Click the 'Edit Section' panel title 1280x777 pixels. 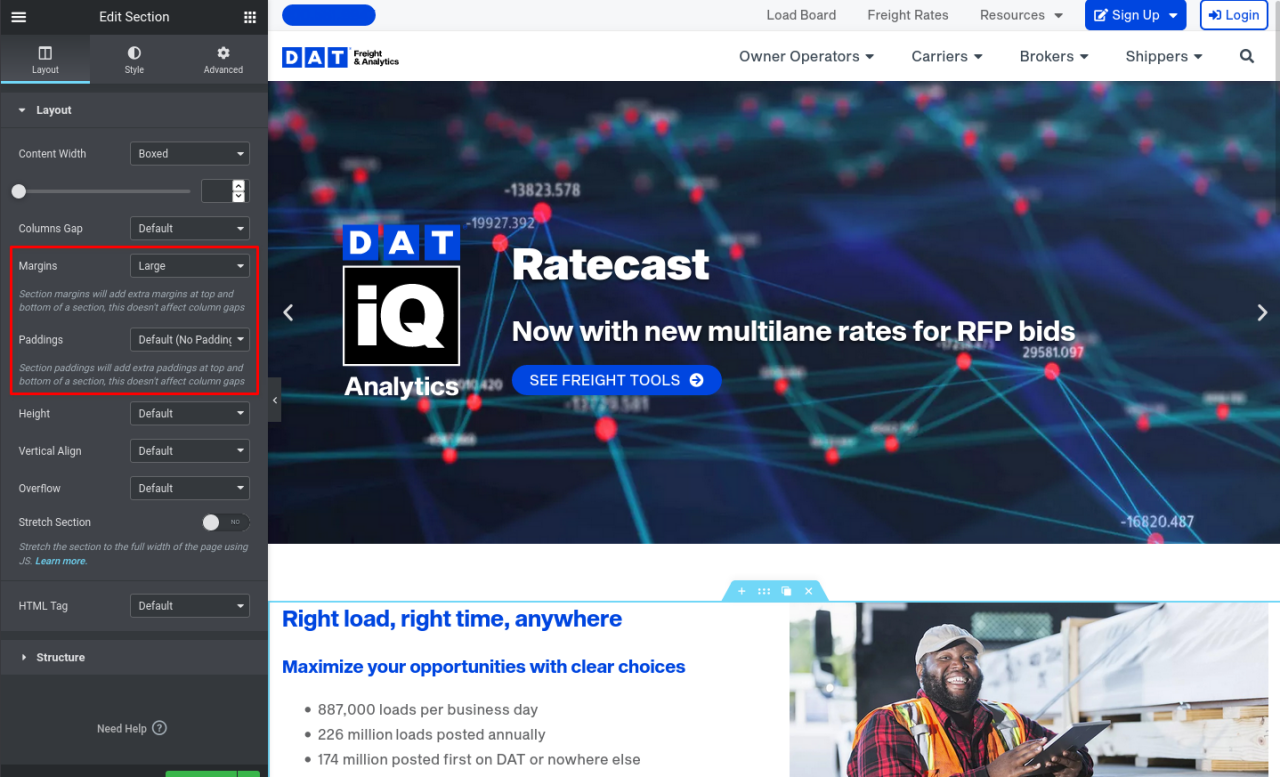(x=134, y=17)
